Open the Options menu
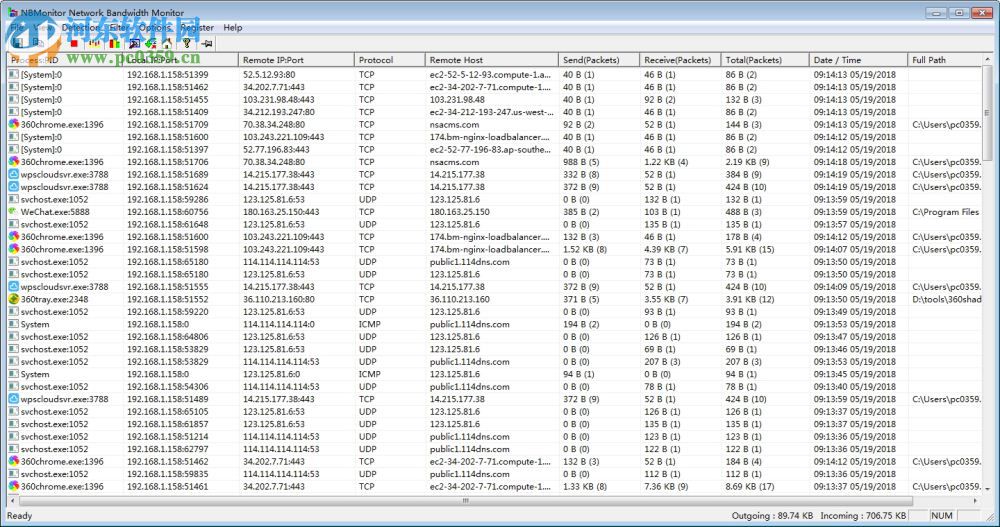 coord(155,27)
